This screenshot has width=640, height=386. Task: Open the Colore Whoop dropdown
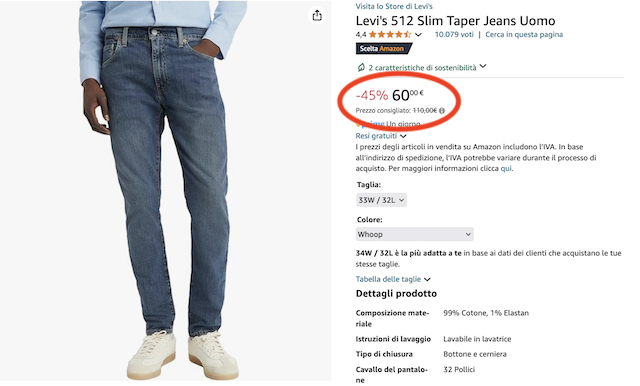point(414,234)
